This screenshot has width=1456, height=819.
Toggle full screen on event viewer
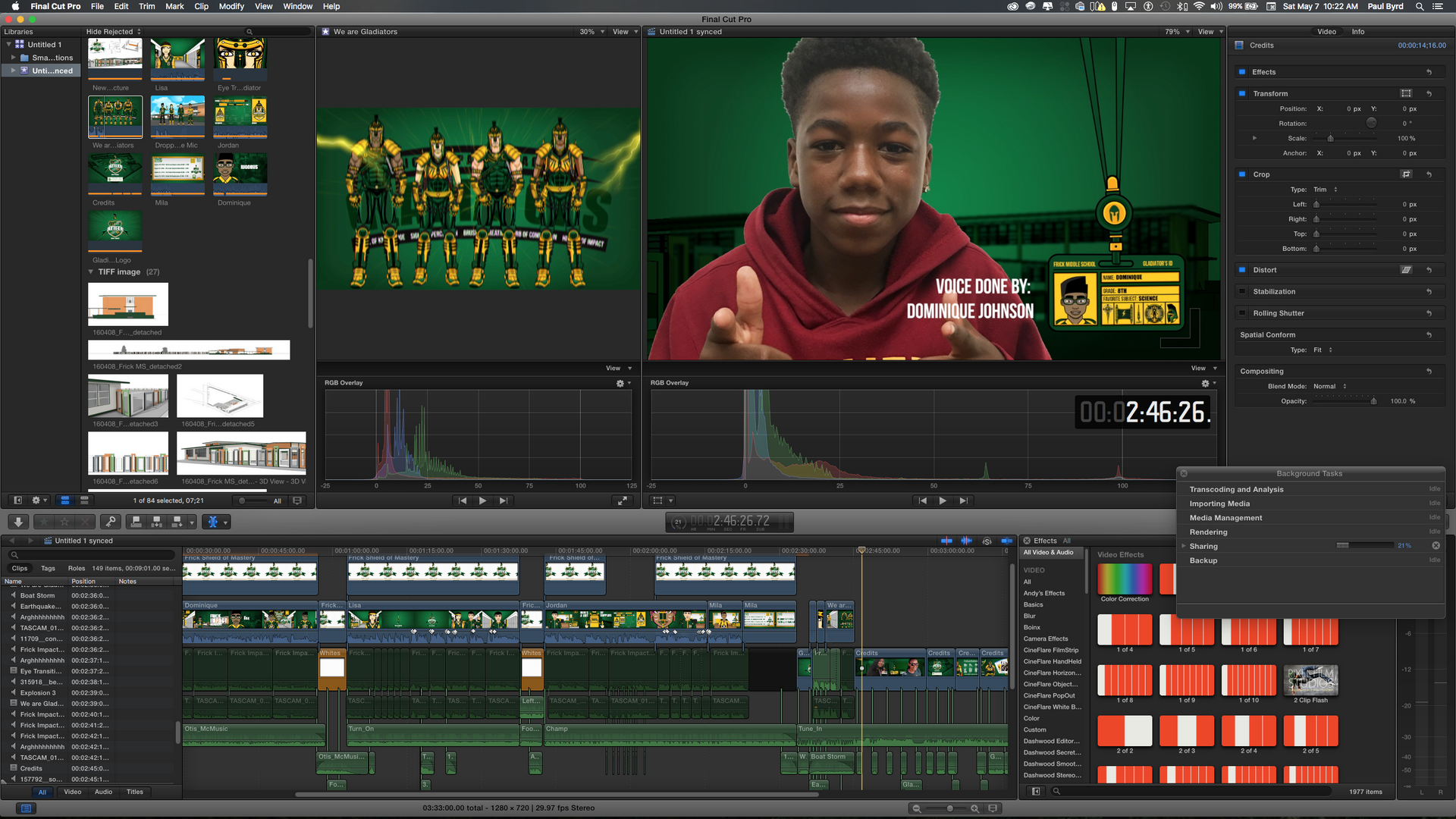[x=622, y=500]
